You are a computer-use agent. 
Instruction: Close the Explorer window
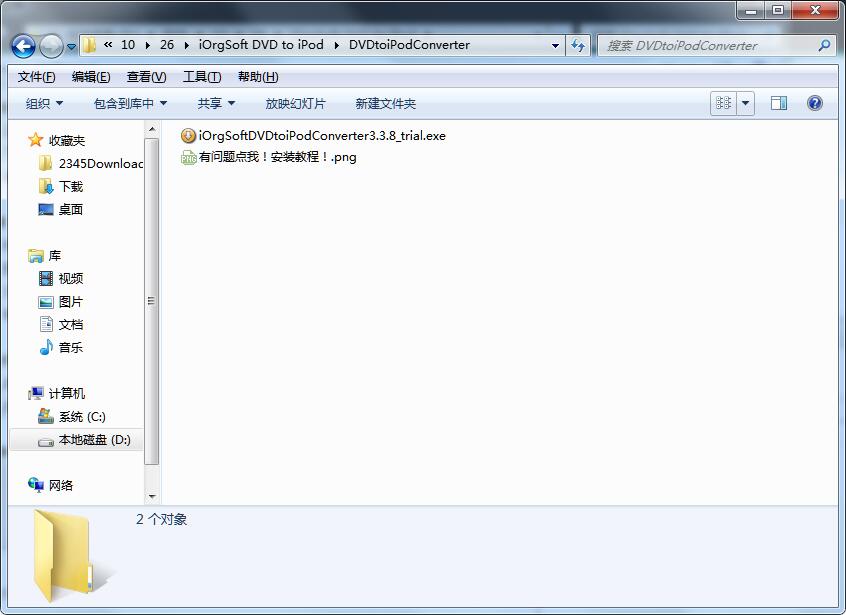(x=815, y=10)
